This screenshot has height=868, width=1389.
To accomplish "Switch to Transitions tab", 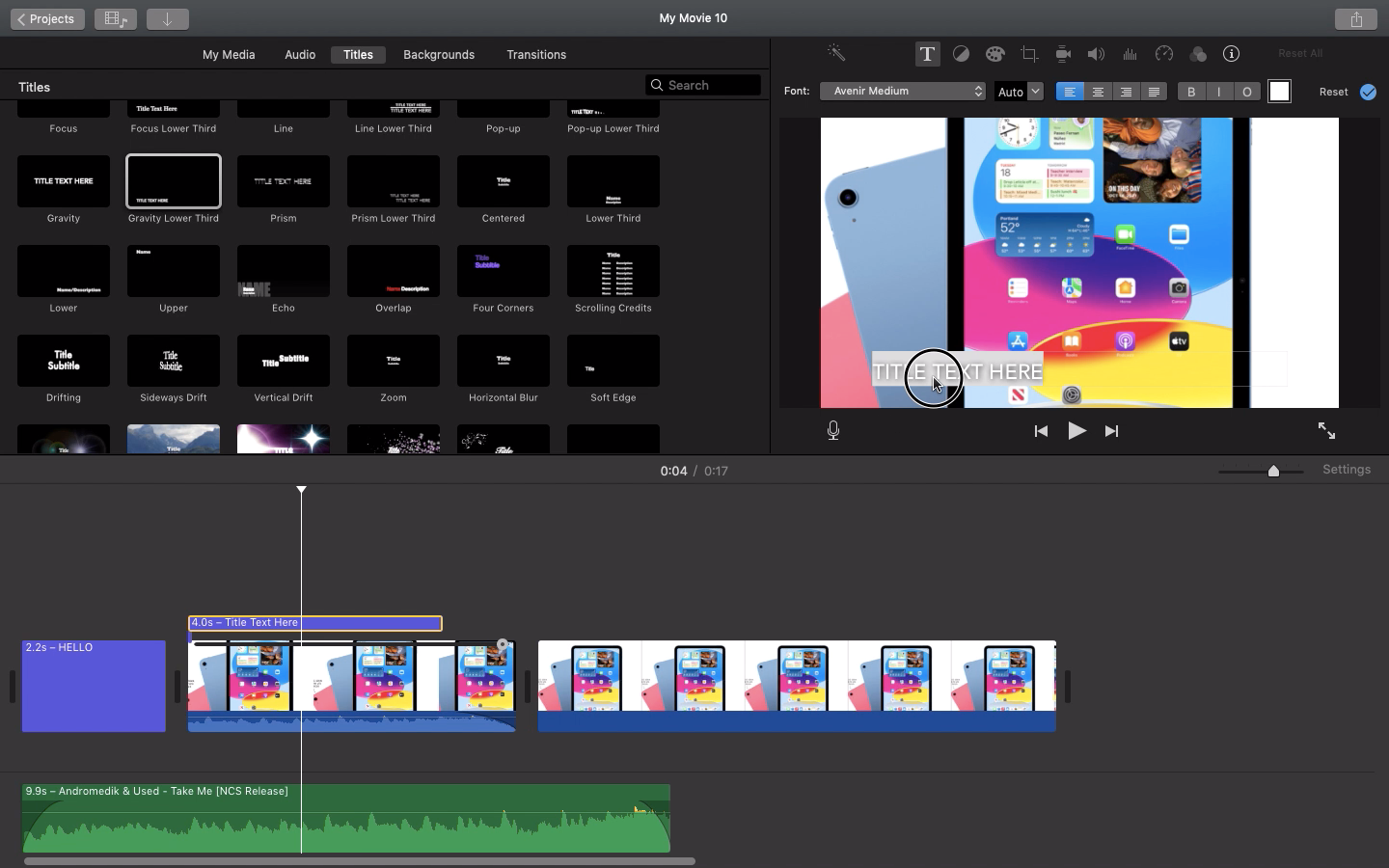I will (x=536, y=55).
